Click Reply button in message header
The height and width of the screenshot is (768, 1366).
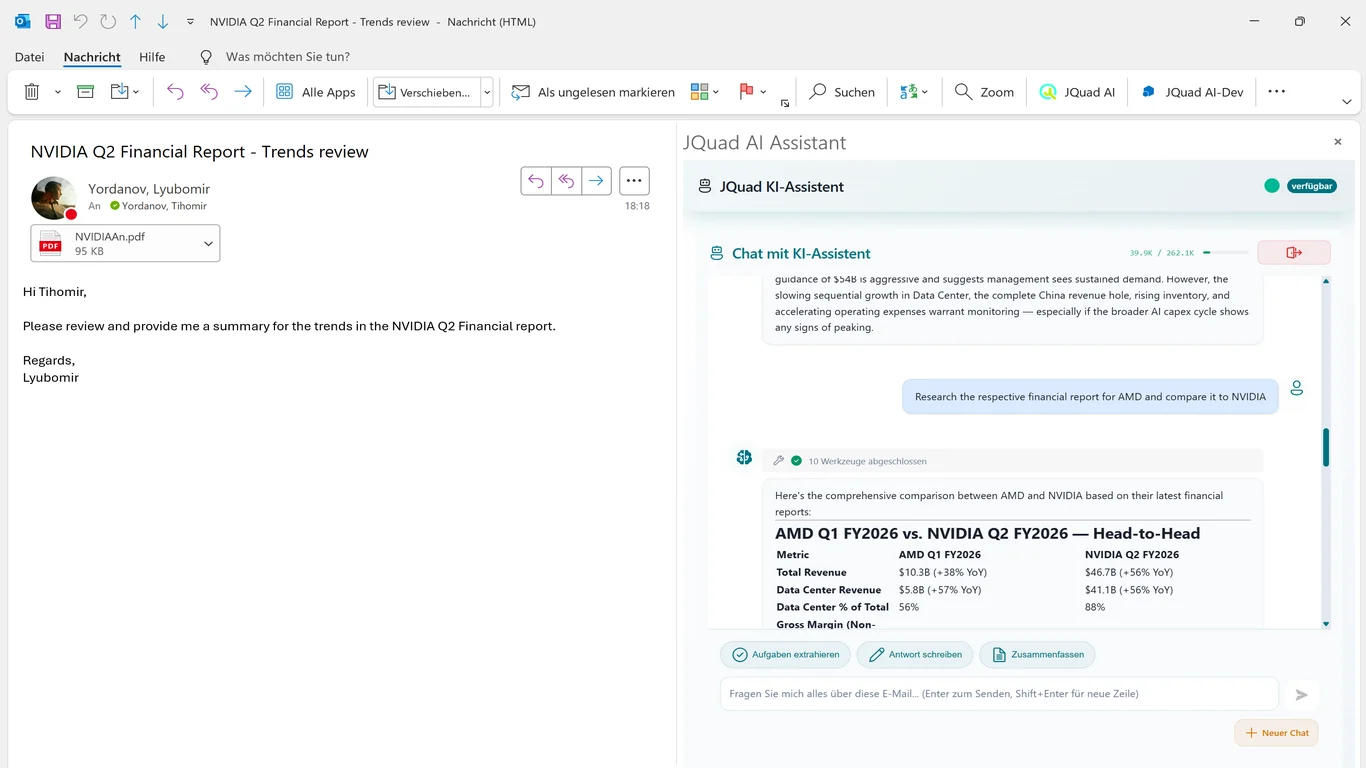(x=536, y=181)
